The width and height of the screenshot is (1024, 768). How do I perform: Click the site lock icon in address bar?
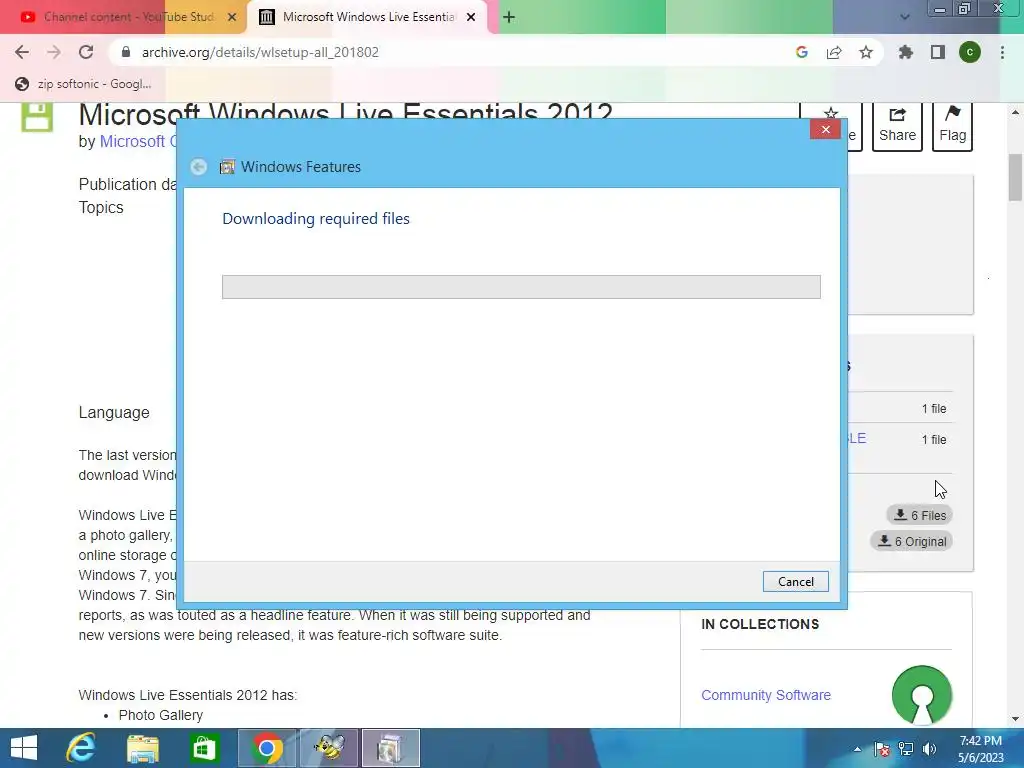[x=126, y=52]
